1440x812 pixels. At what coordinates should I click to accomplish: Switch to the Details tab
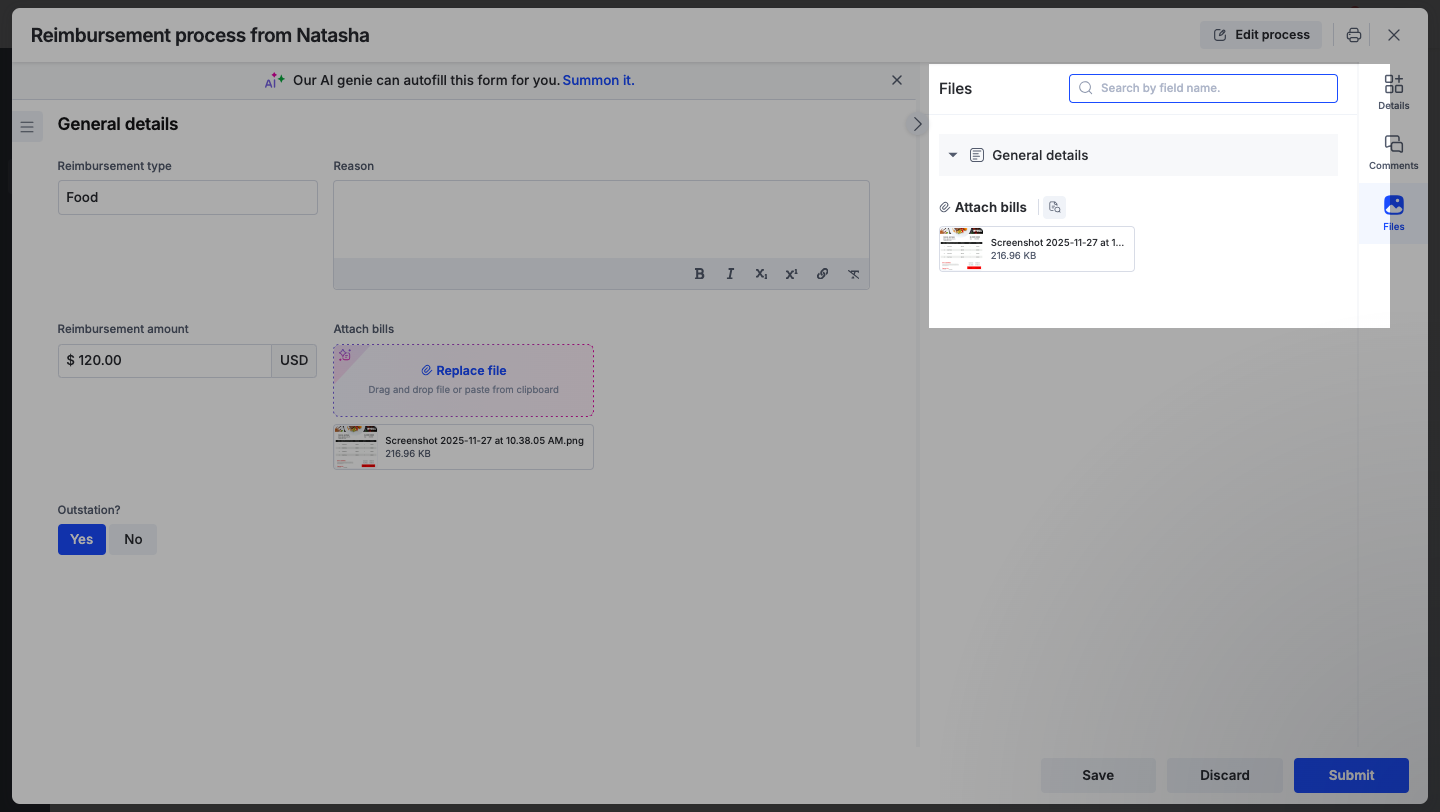click(x=1393, y=91)
